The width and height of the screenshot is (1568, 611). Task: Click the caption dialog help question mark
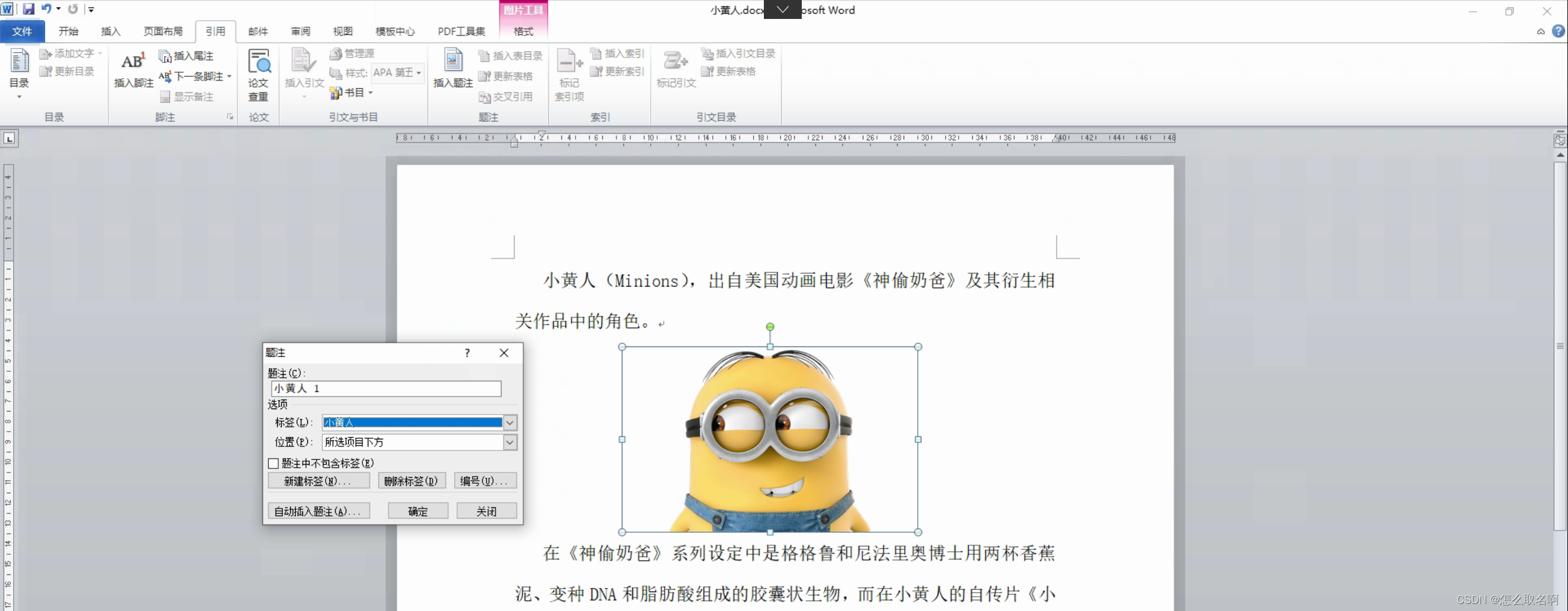[467, 353]
